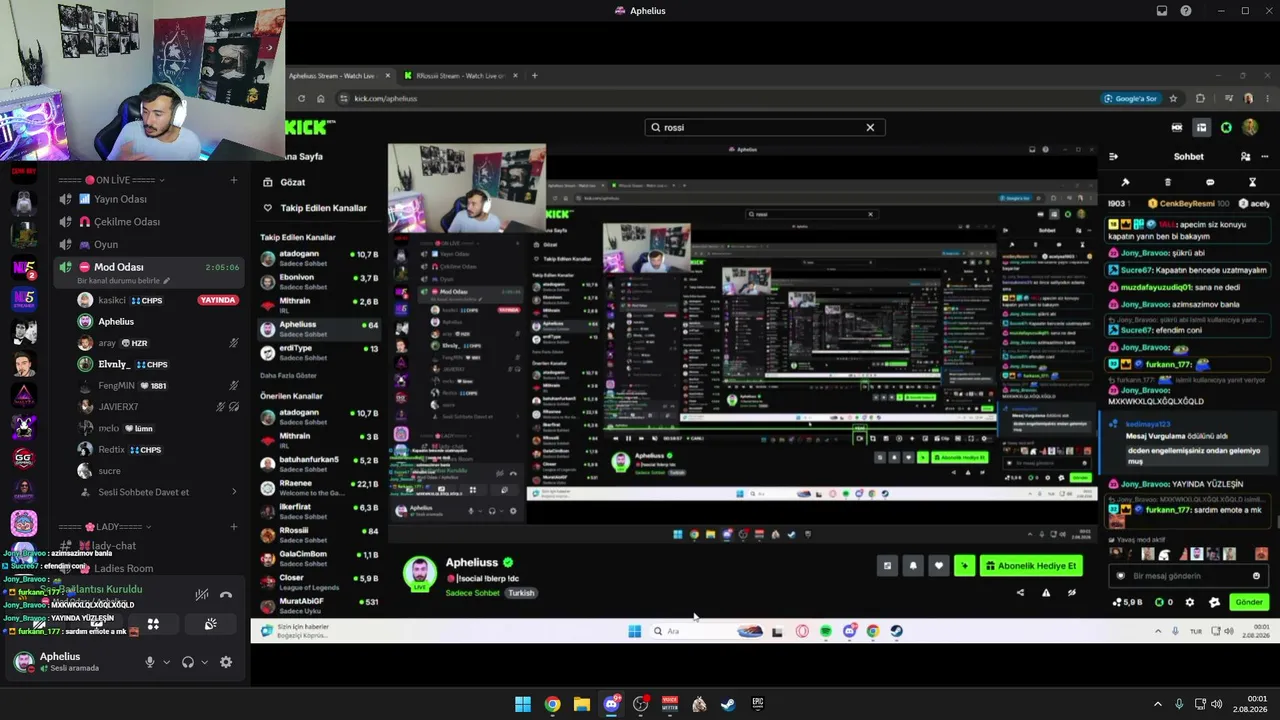This screenshot has width=1280, height=720.
Task: Open headphone output options arrow
Action: [x=205, y=662]
